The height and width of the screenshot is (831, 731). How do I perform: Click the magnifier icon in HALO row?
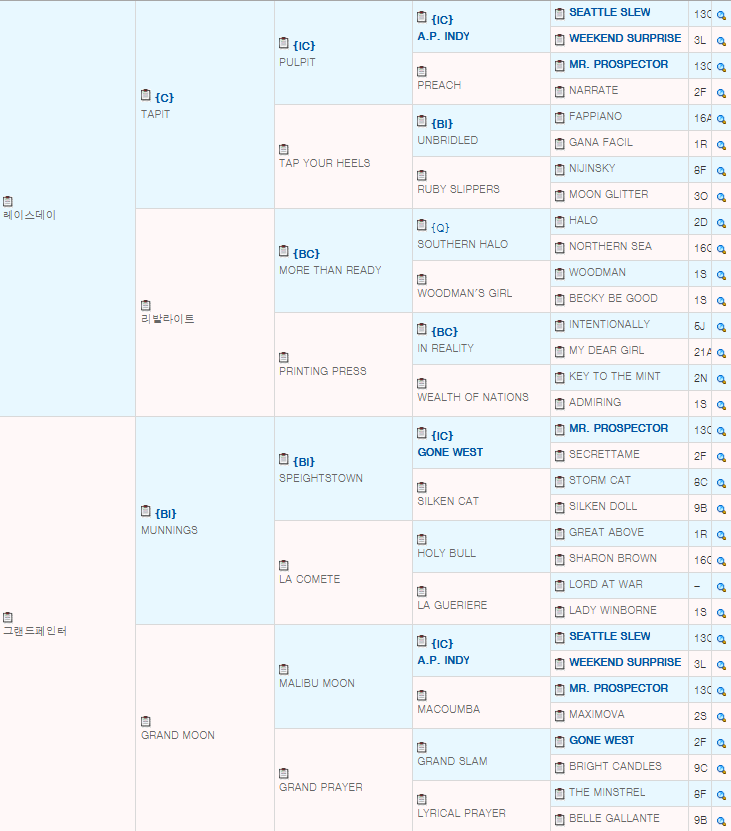click(x=721, y=223)
